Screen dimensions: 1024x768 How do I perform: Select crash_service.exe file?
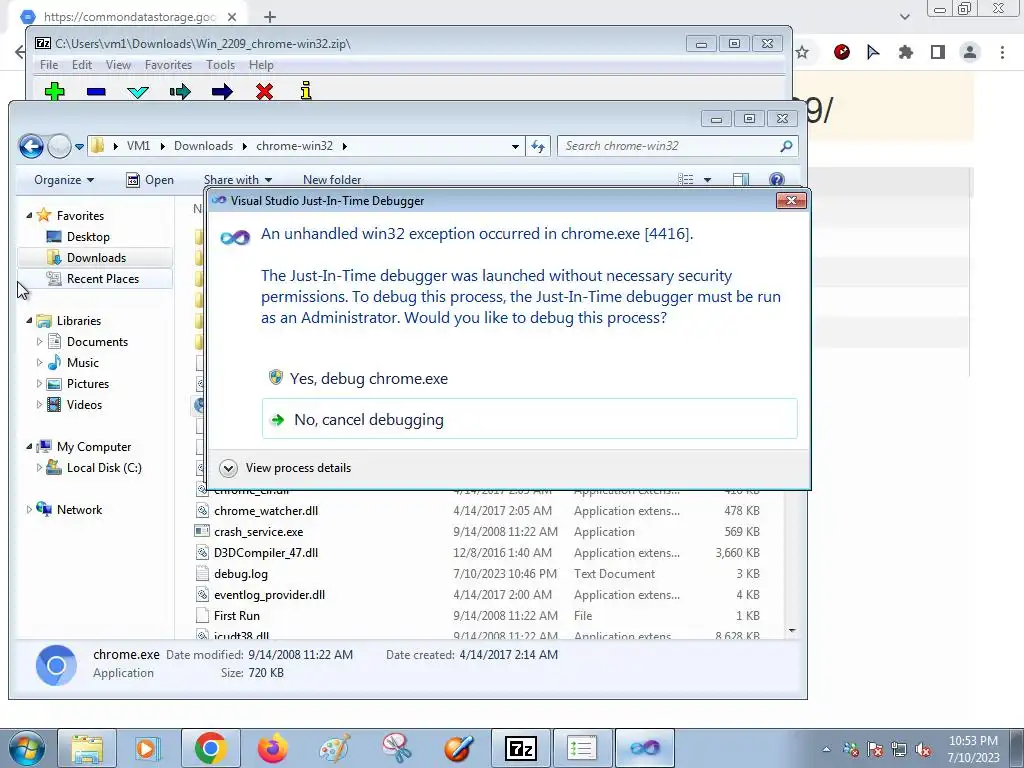259,532
